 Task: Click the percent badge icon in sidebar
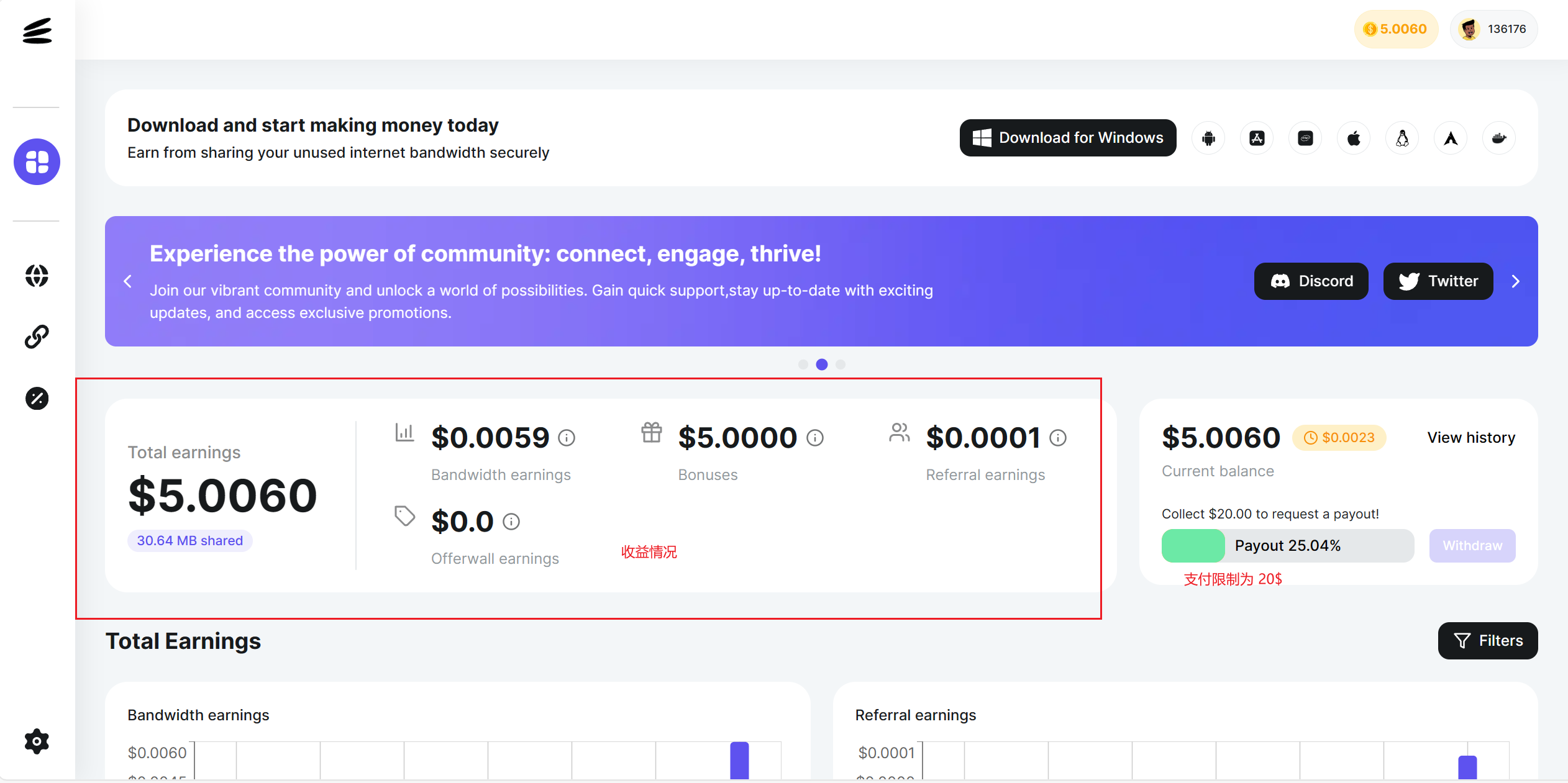(37, 398)
